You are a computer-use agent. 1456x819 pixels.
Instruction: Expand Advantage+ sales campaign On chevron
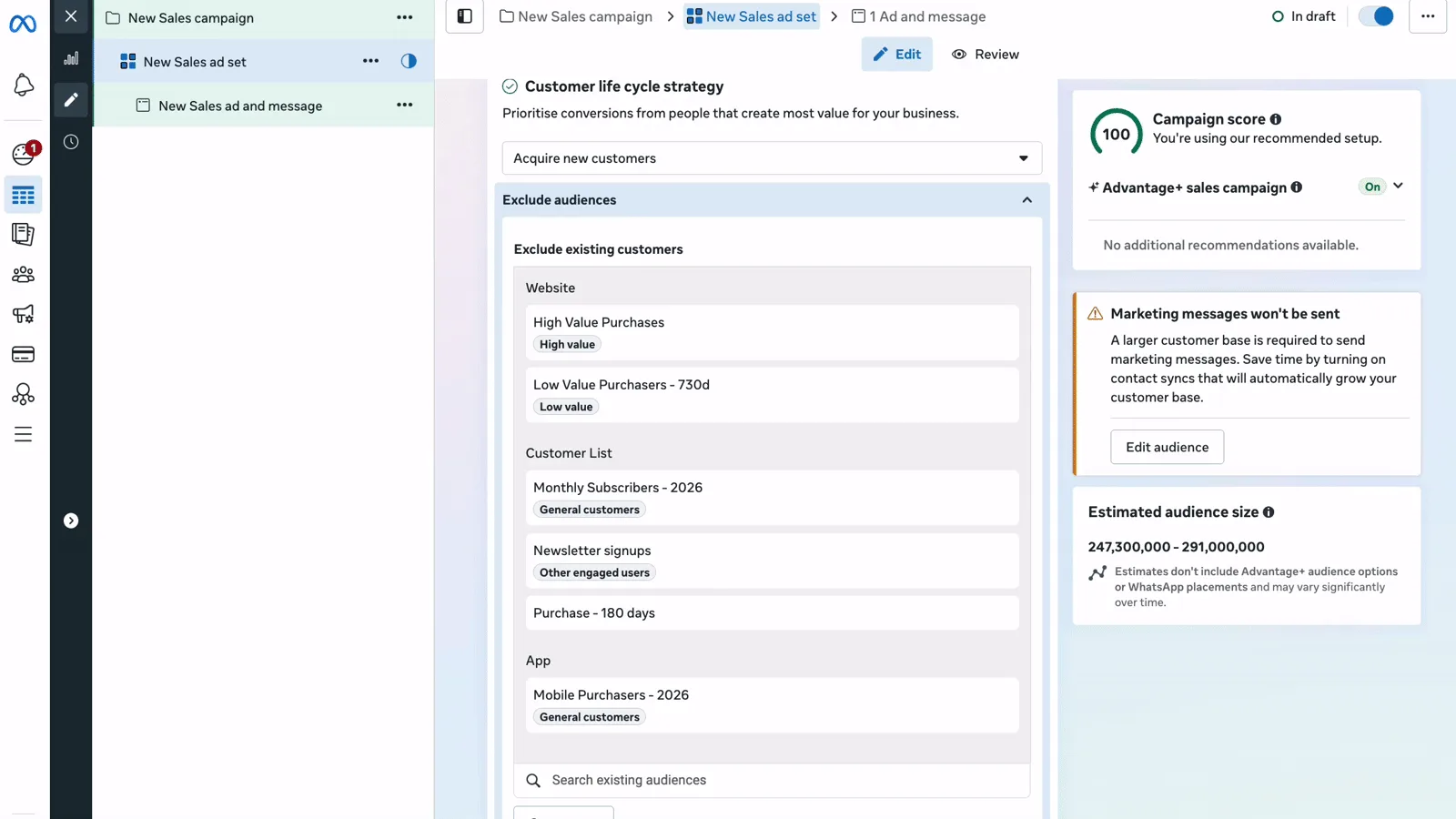click(x=1399, y=186)
